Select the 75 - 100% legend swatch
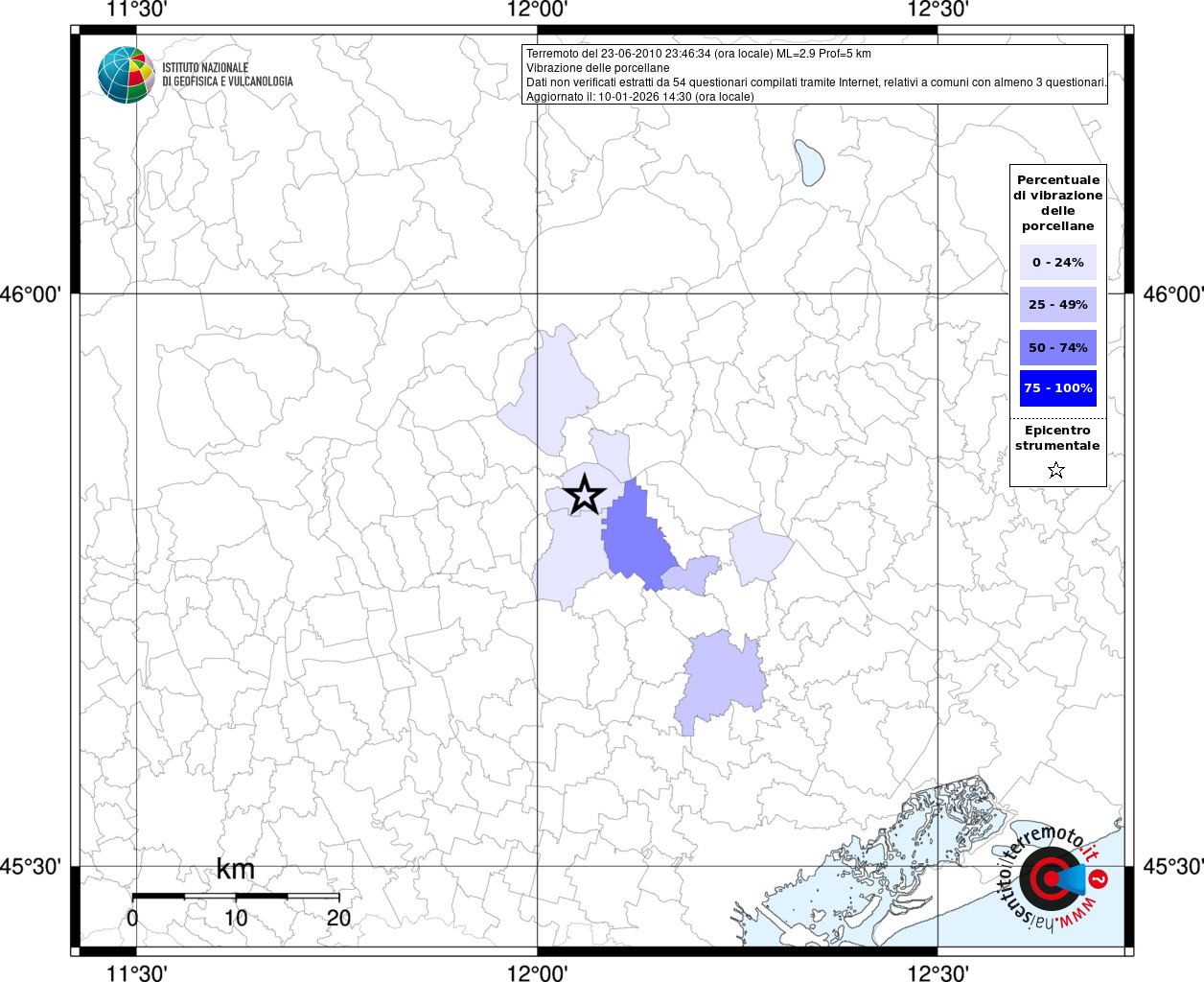The width and height of the screenshot is (1204, 982). point(1057,388)
